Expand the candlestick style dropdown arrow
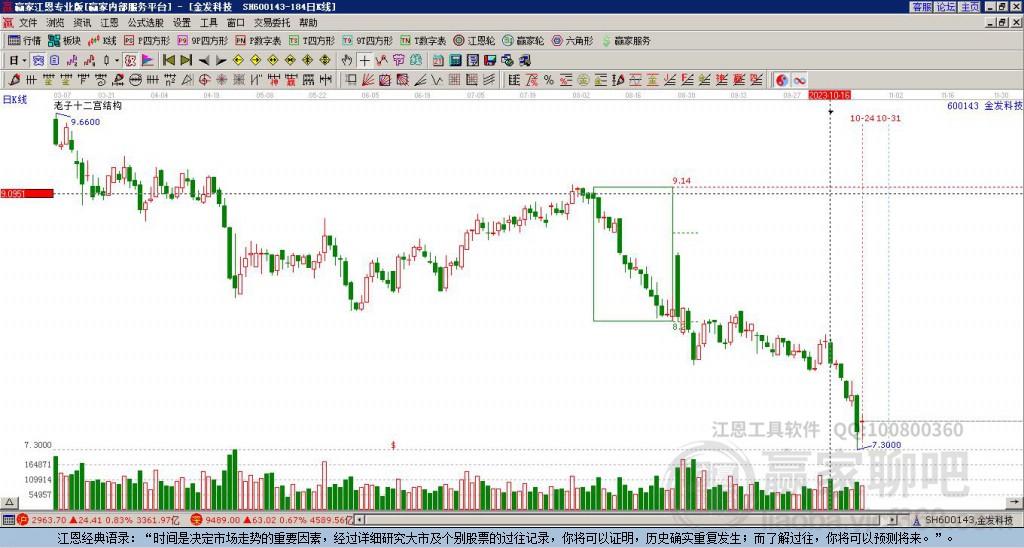 pos(117,61)
